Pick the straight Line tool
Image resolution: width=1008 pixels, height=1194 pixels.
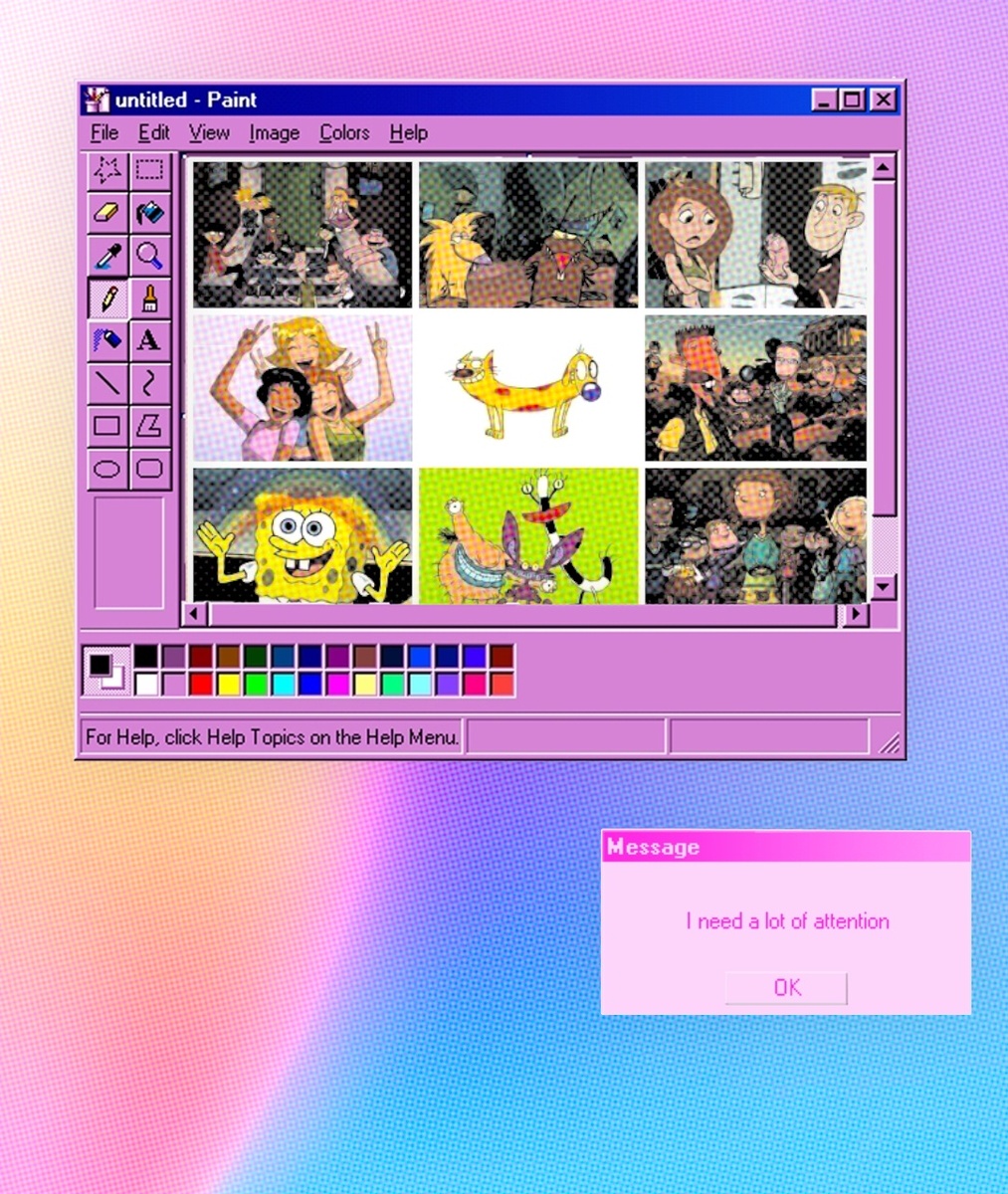(107, 383)
